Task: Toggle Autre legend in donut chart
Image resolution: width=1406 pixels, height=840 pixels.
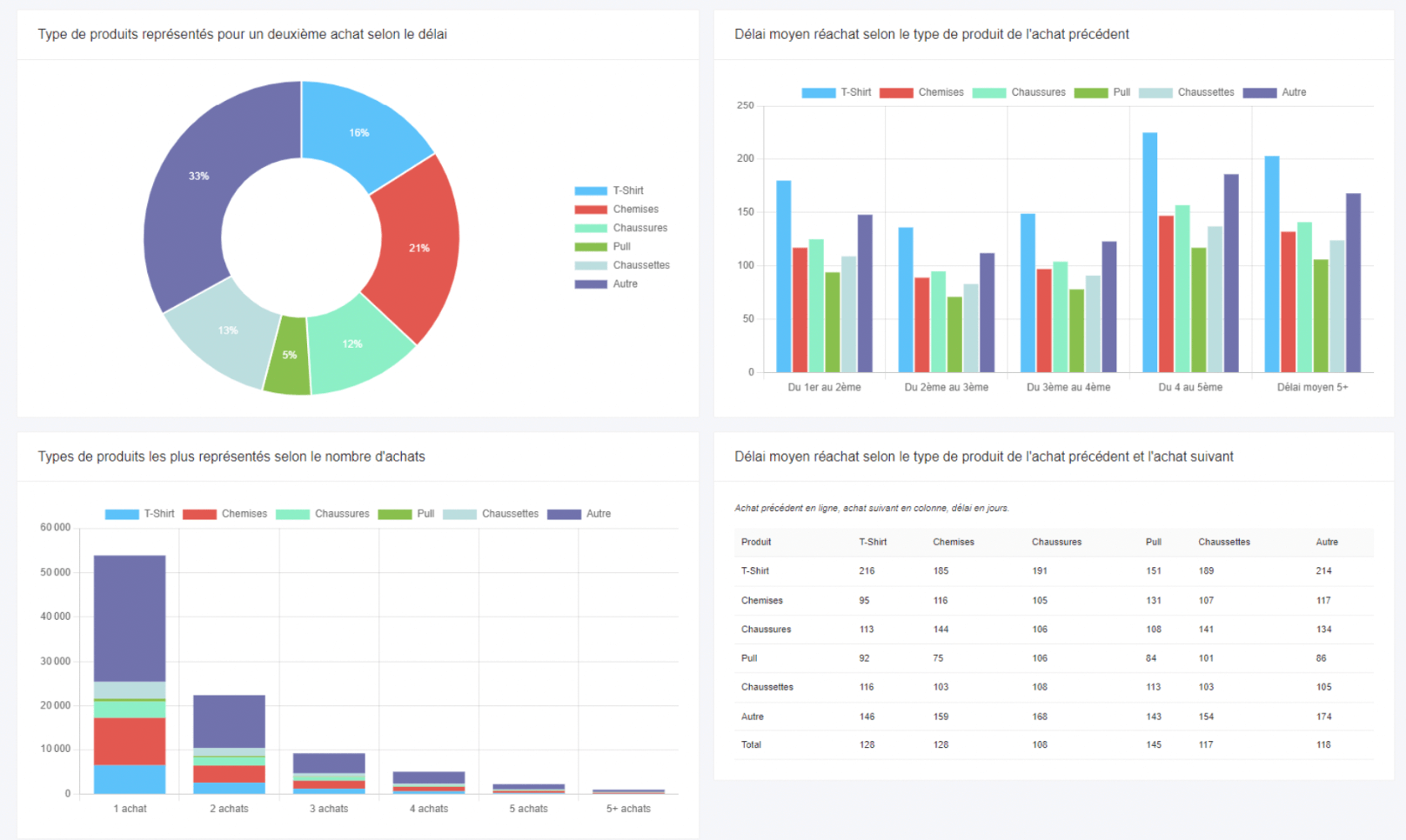Action: 606,284
